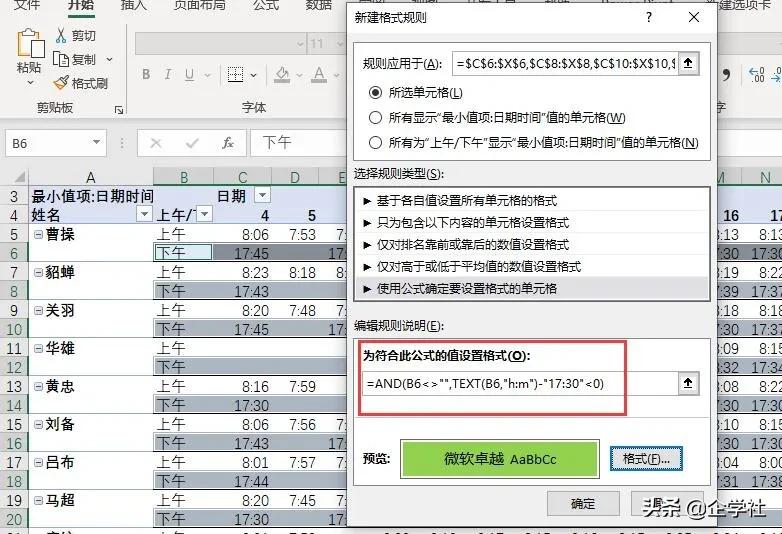Collapse the 刘备 pivot group

click(x=38, y=424)
